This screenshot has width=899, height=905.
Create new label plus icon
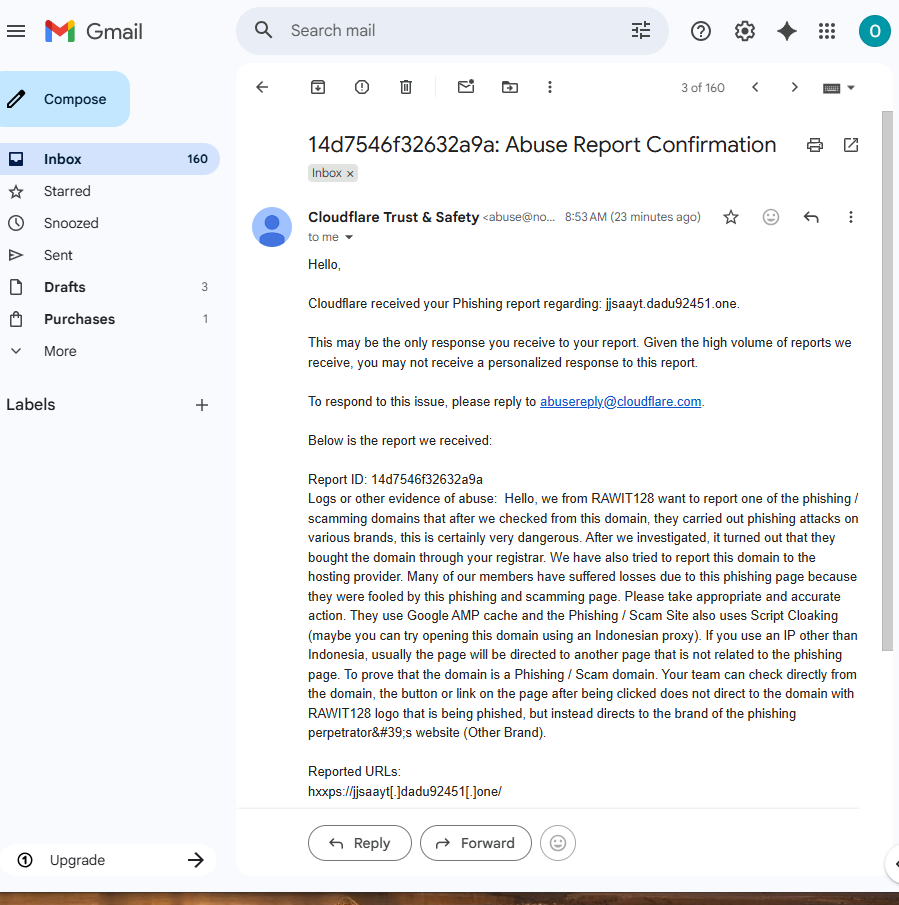click(x=201, y=405)
